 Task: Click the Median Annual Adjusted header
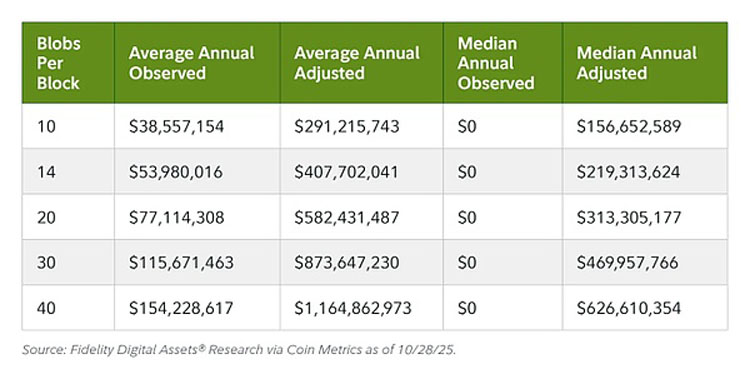tap(645, 63)
